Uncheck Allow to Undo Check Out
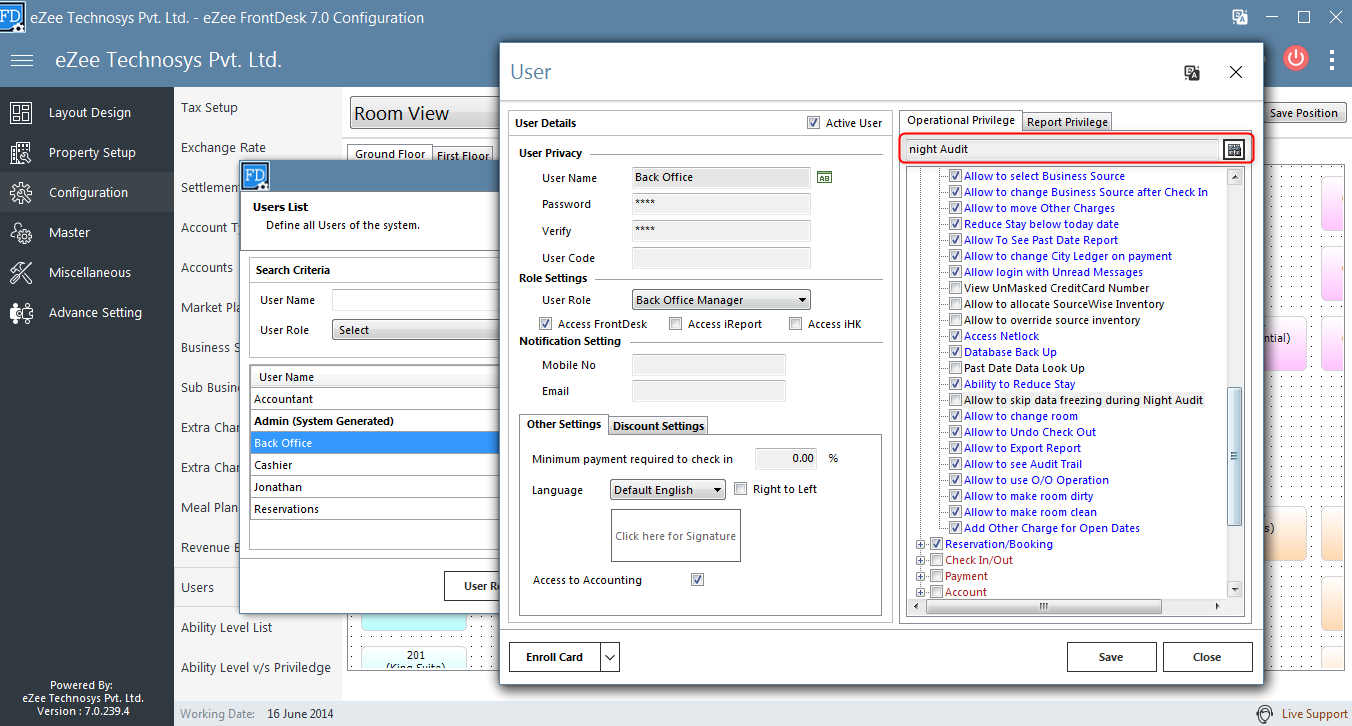The width and height of the screenshot is (1352, 726). [x=955, y=432]
